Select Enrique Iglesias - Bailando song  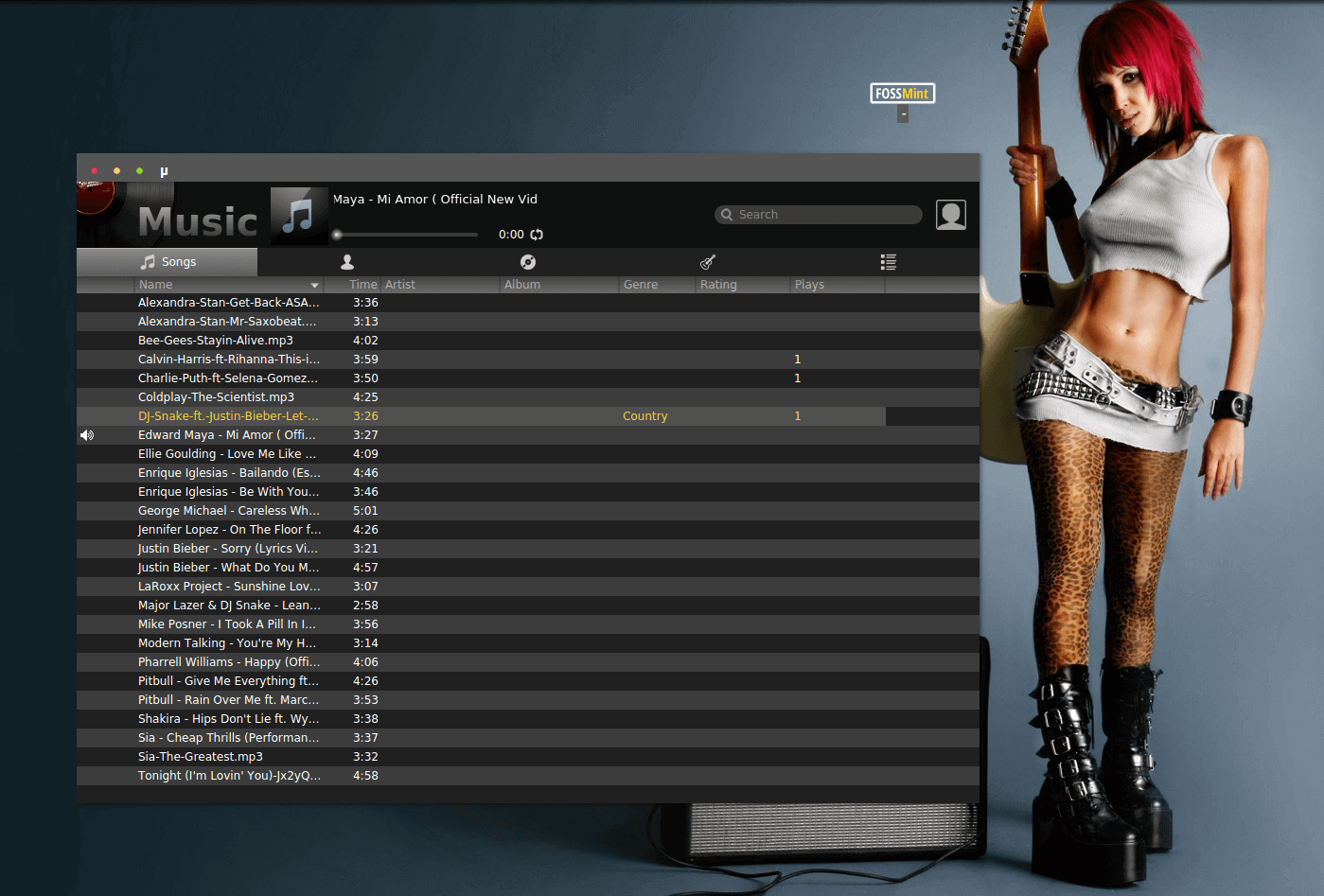(x=229, y=473)
